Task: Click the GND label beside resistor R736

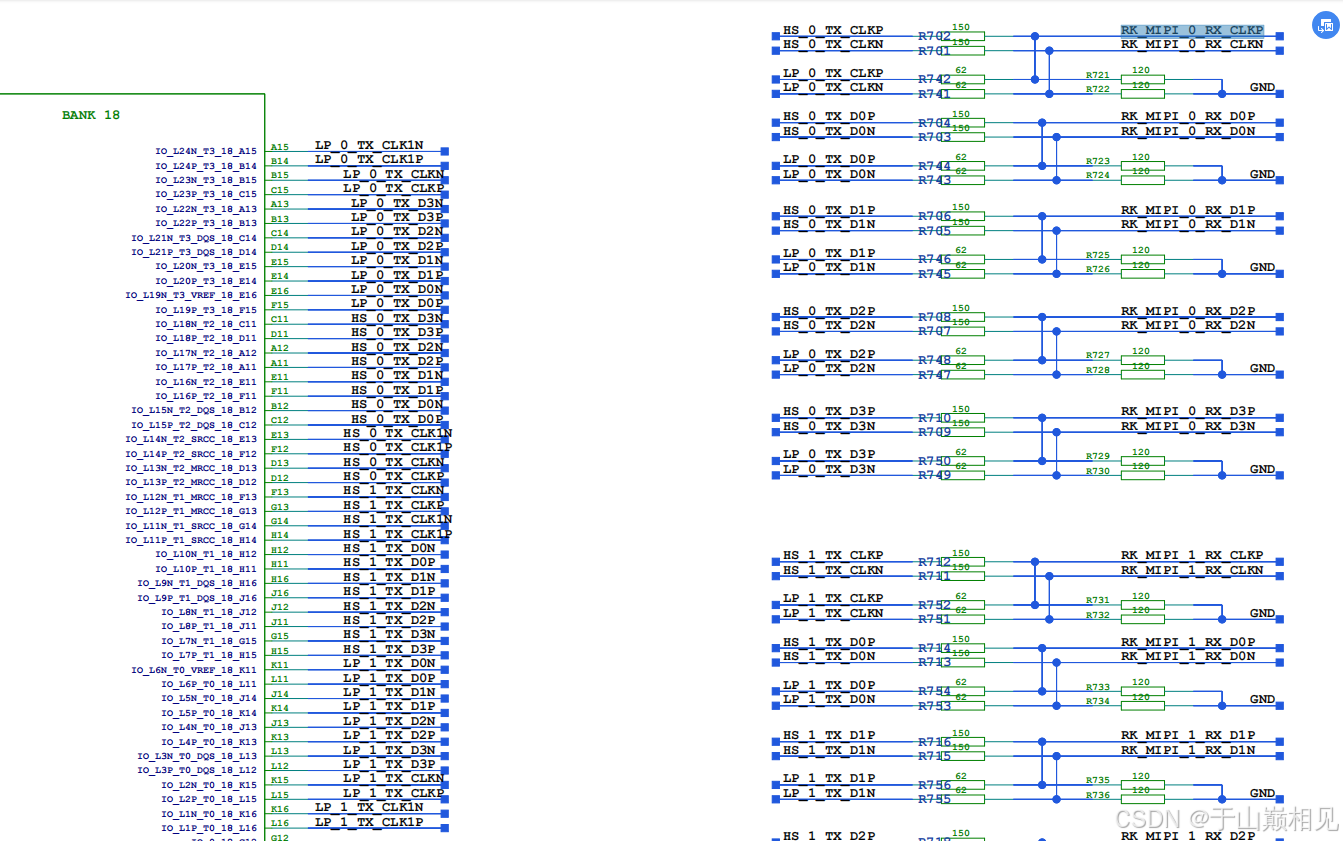Action: tap(1262, 793)
